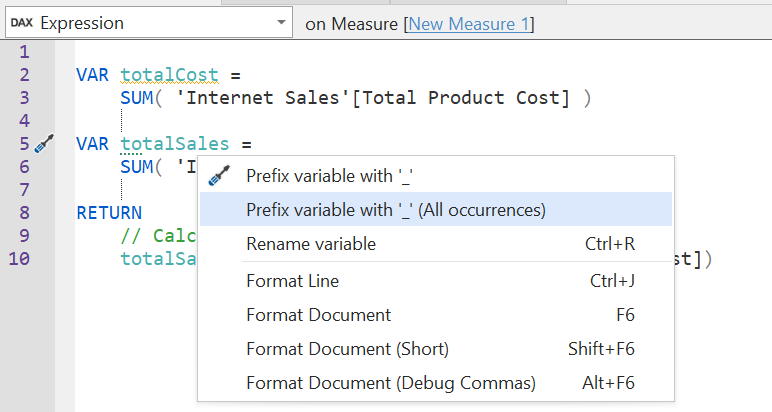Choose Format Document (Short) option
Screen dimensions: 772x412
[x=347, y=349]
